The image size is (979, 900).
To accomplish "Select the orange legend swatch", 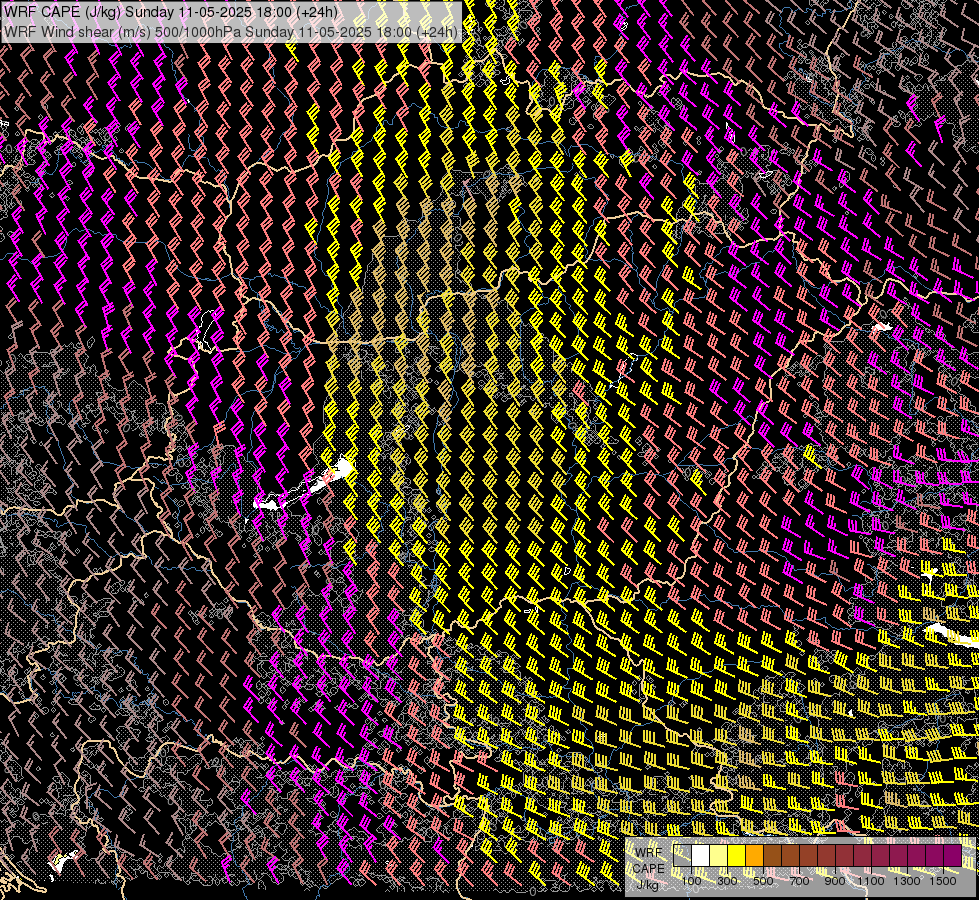I will [x=754, y=856].
